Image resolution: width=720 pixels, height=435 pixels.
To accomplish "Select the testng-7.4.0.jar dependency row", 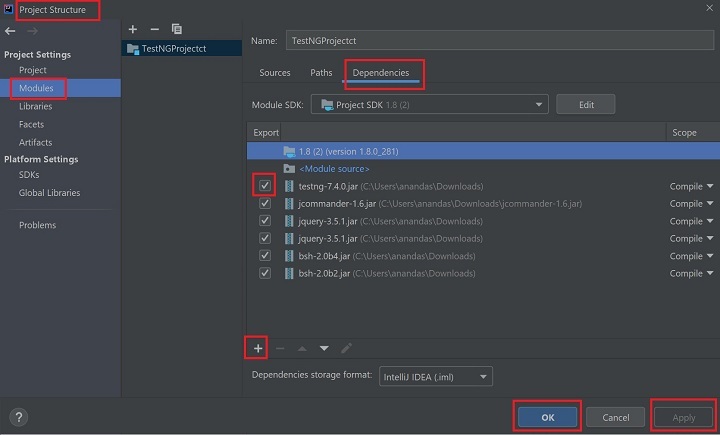I will (483, 186).
